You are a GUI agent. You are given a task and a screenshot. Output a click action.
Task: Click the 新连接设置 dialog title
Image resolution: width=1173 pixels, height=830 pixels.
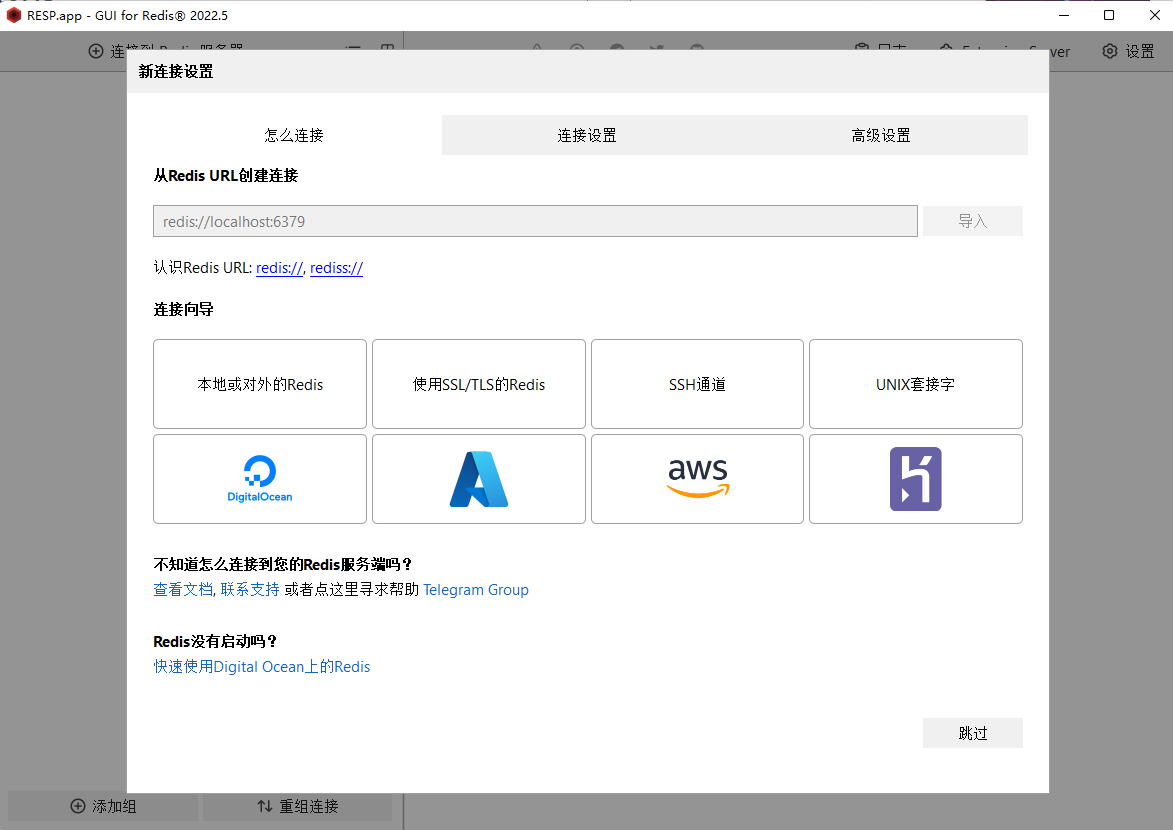(176, 72)
